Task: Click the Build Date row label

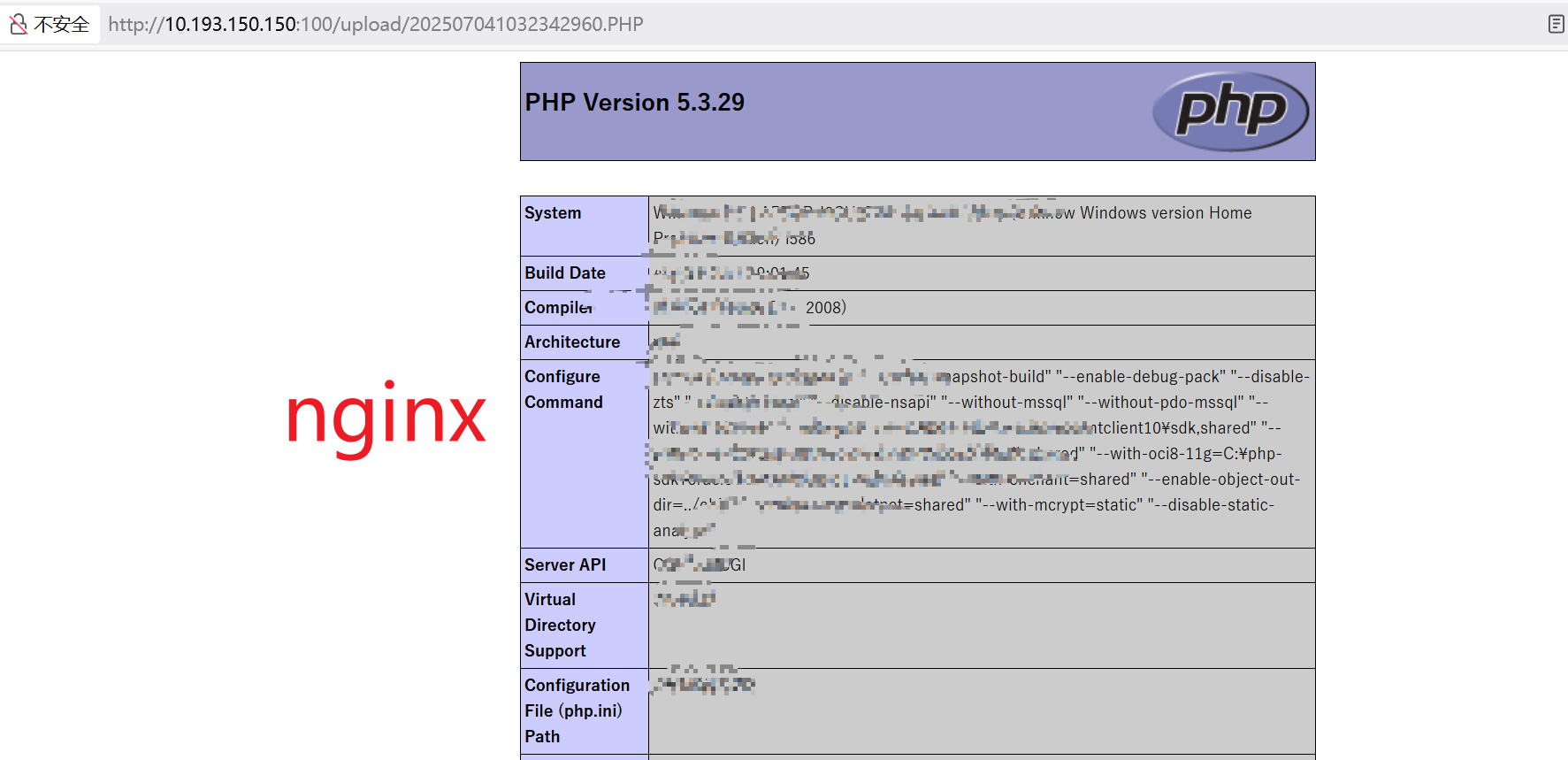Action: point(564,273)
